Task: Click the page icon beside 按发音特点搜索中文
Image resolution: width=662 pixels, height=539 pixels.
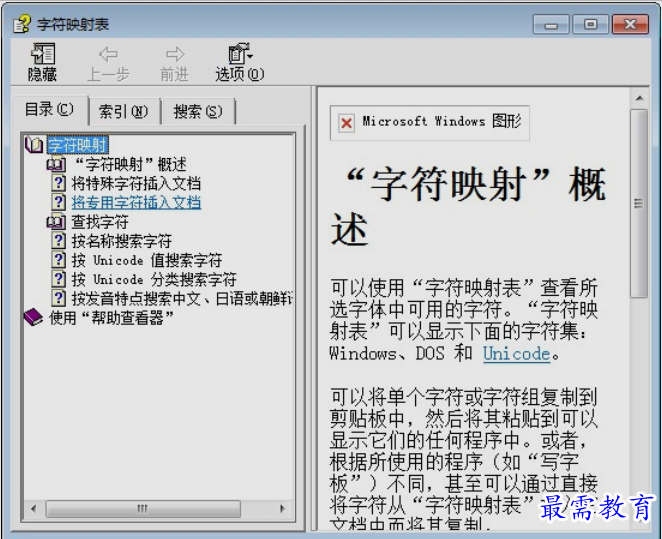Action: (x=58, y=298)
